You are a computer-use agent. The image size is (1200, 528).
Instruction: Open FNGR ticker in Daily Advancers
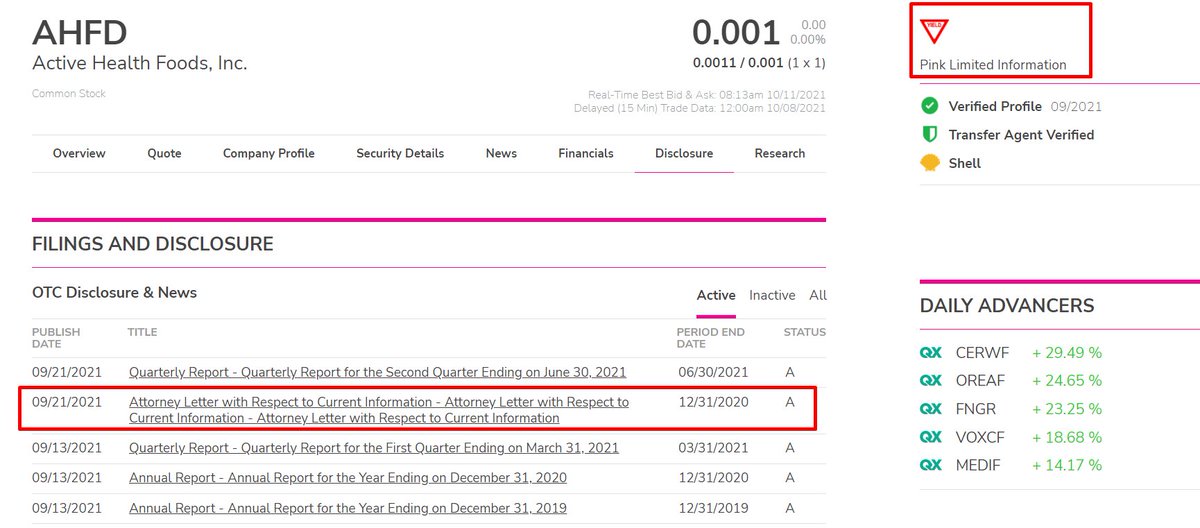[976, 409]
